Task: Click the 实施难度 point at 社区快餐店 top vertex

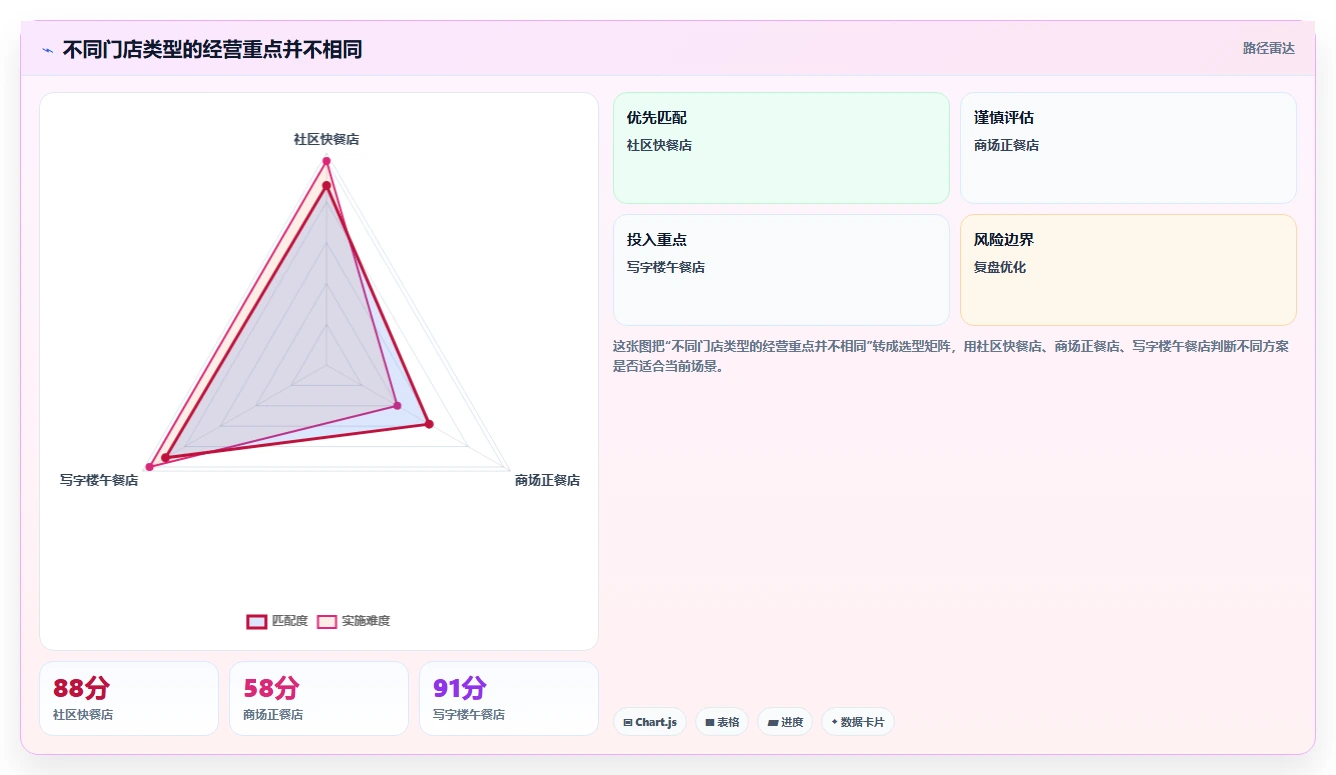Action: (x=326, y=161)
